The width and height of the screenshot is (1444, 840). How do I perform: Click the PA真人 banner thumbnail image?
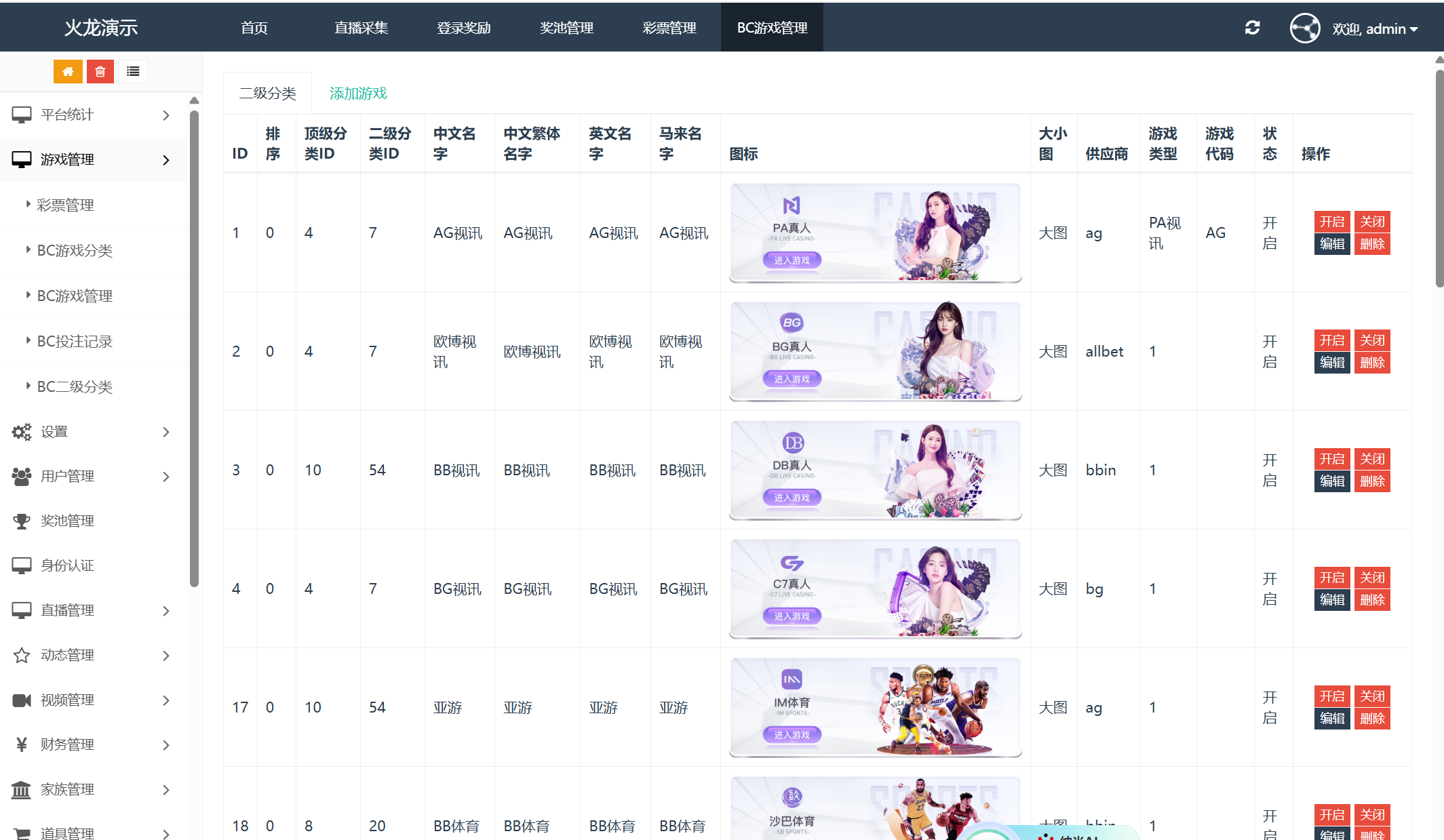[875, 233]
